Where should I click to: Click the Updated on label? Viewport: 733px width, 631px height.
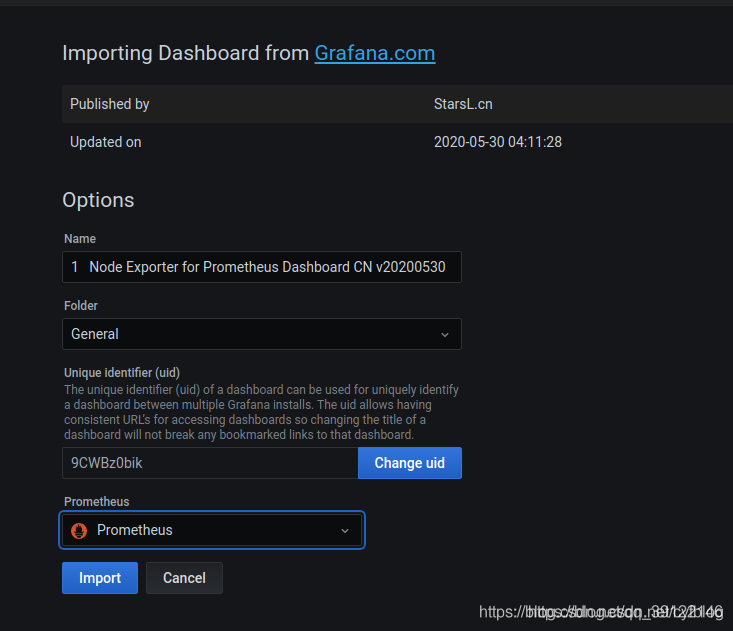coord(106,142)
